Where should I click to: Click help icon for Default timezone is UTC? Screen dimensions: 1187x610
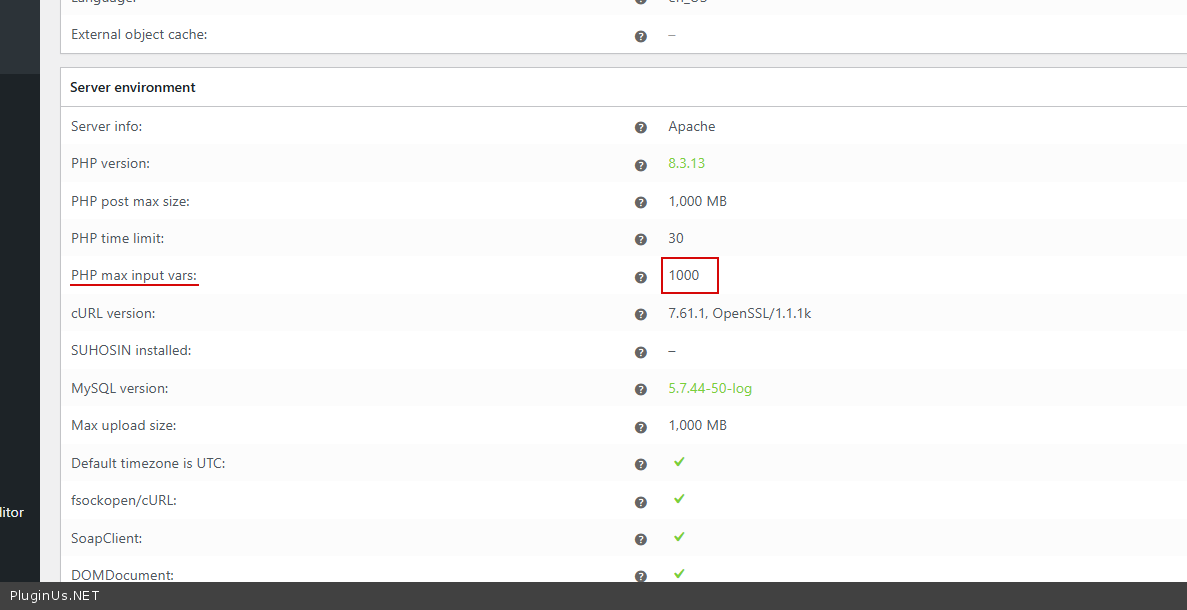coord(641,465)
